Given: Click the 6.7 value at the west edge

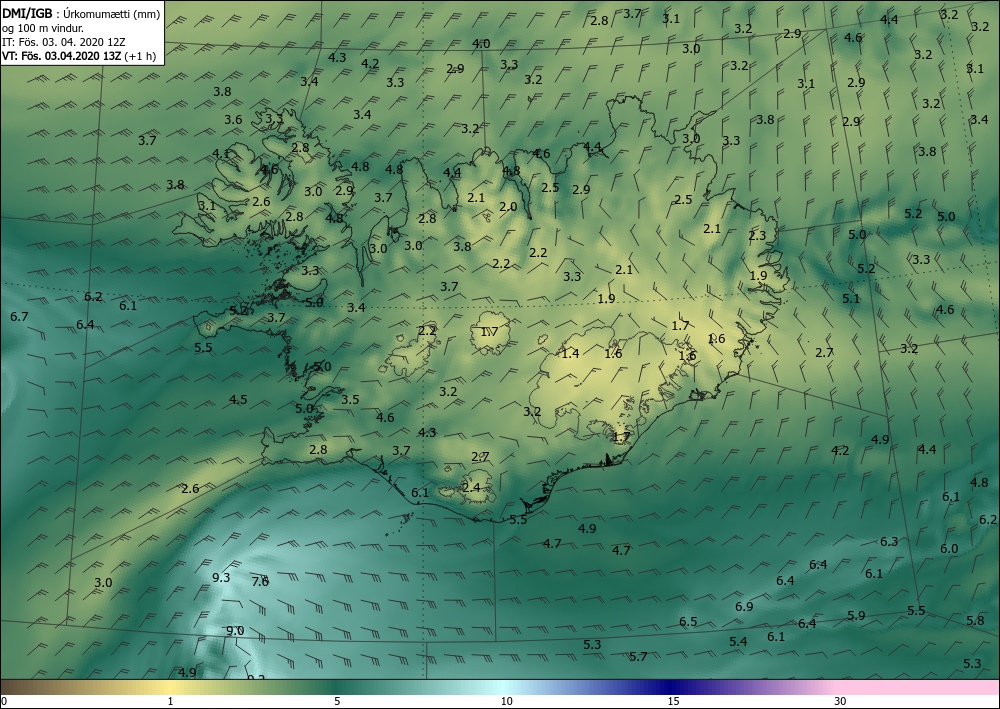Looking at the screenshot, I should (x=20, y=316).
